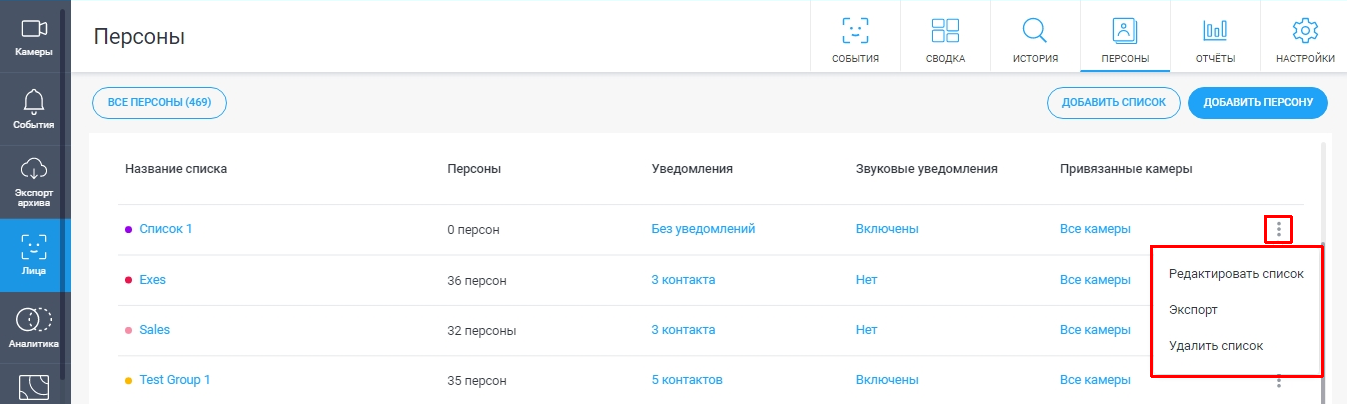Click the red color dot of Exes
Viewport: 1347px width, 404px height.
(128, 280)
